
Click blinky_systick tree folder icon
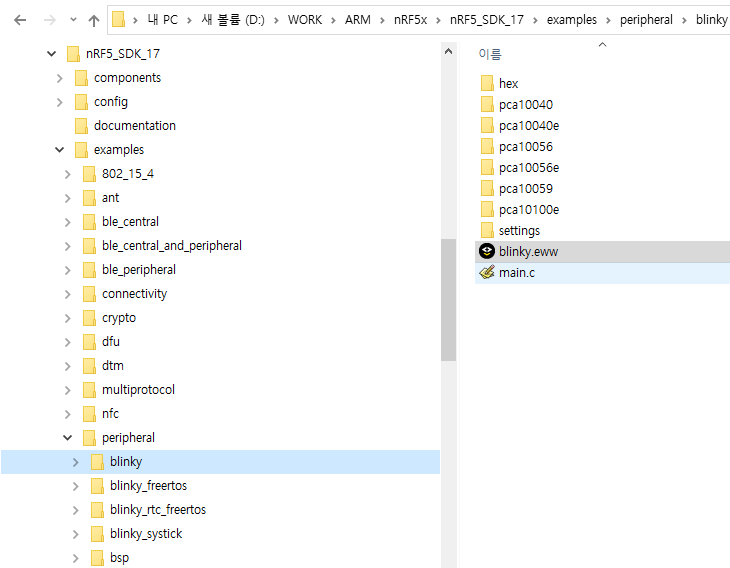[97, 534]
